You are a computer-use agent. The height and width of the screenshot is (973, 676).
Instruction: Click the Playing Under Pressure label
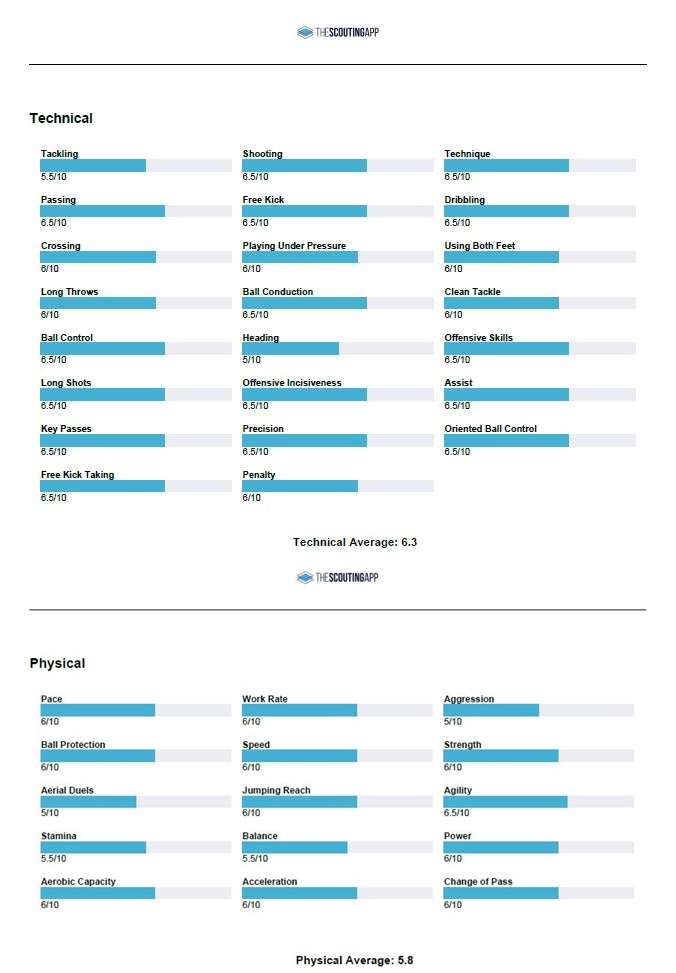[x=294, y=246]
